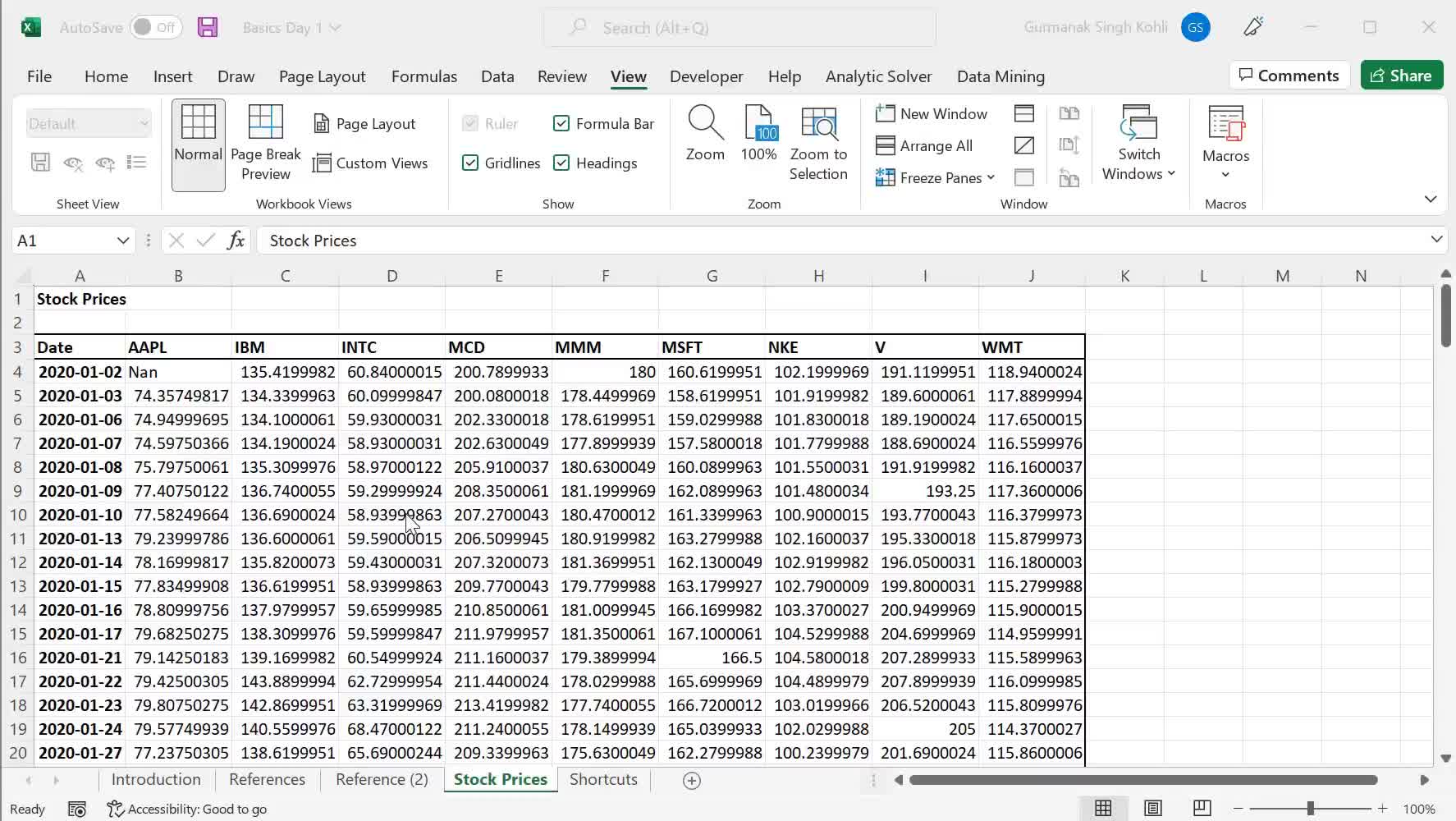This screenshot has height=821, width=1456.
Task: Open the File menu
Action: click(x=39, y=76)
